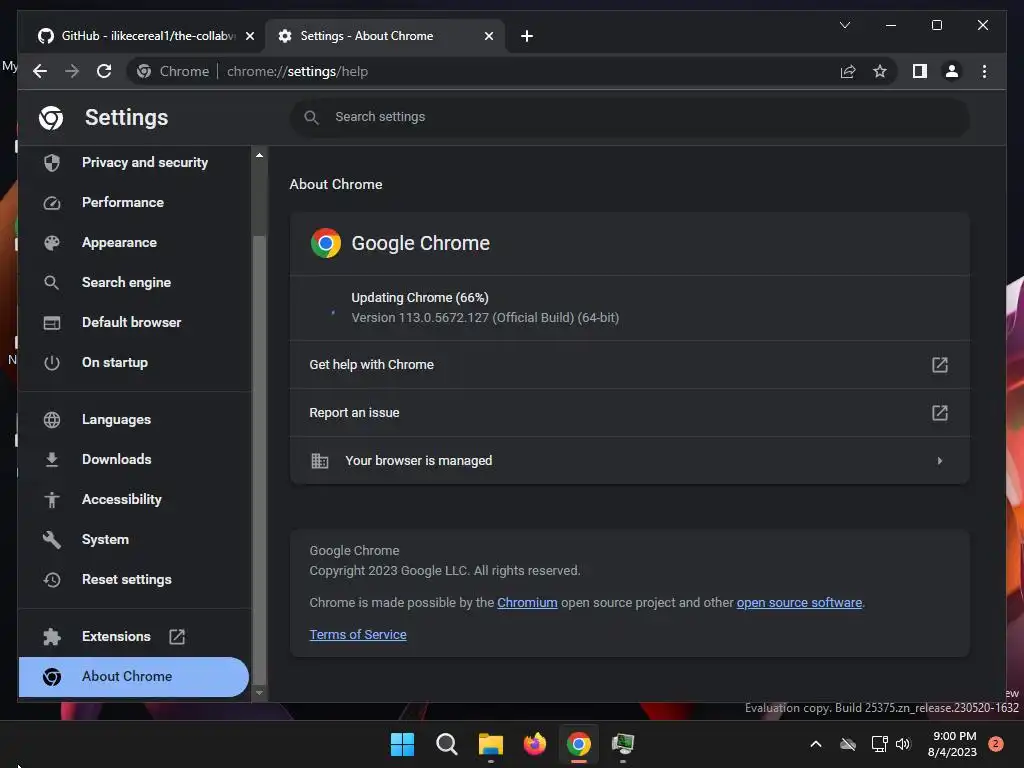The height and width of the screenshot is (768, 1024).
Task: Open the open source software link
Action: pyautogui.click(x=799, y=603)
